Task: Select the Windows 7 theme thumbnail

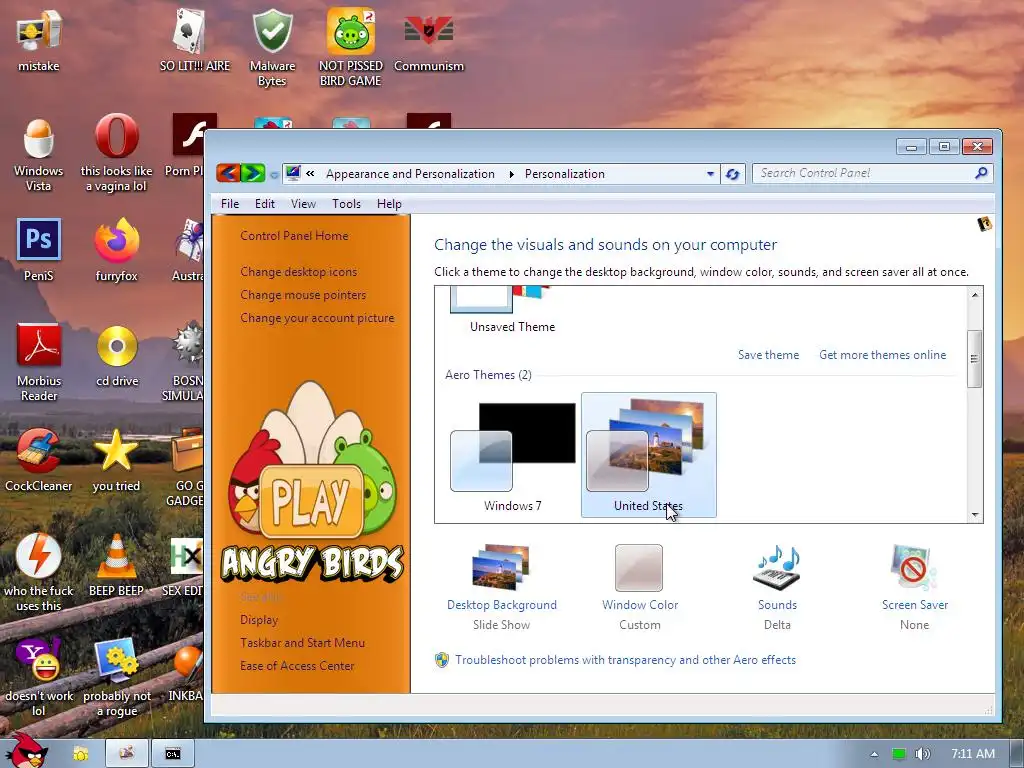Action: [513, 455]
